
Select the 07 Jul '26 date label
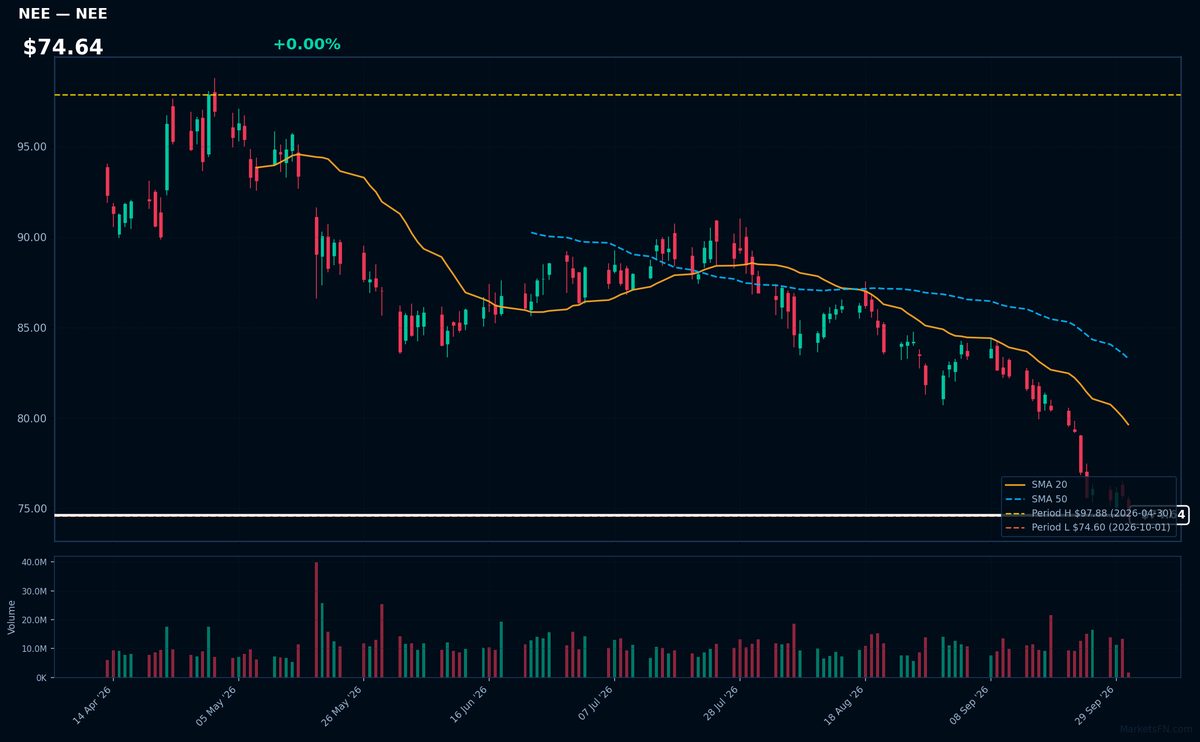[x=594, y=705]
